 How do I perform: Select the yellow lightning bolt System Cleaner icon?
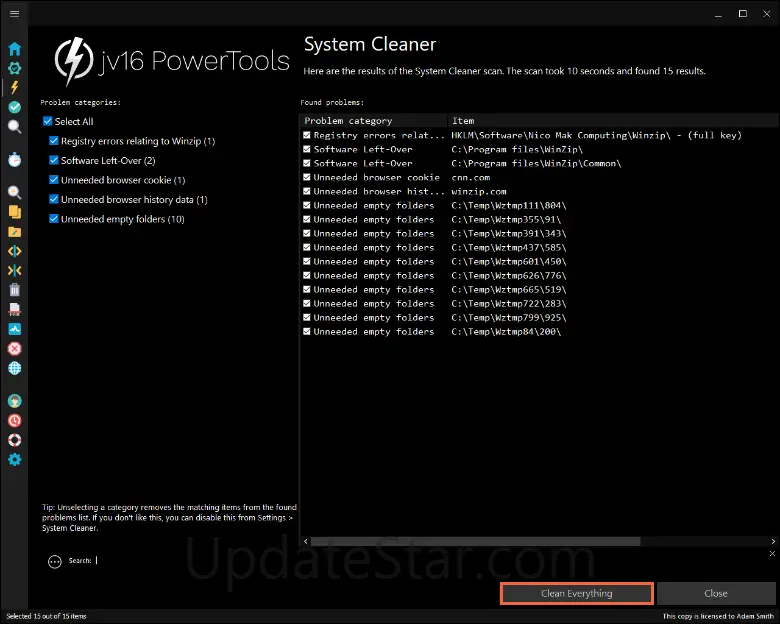14,88
